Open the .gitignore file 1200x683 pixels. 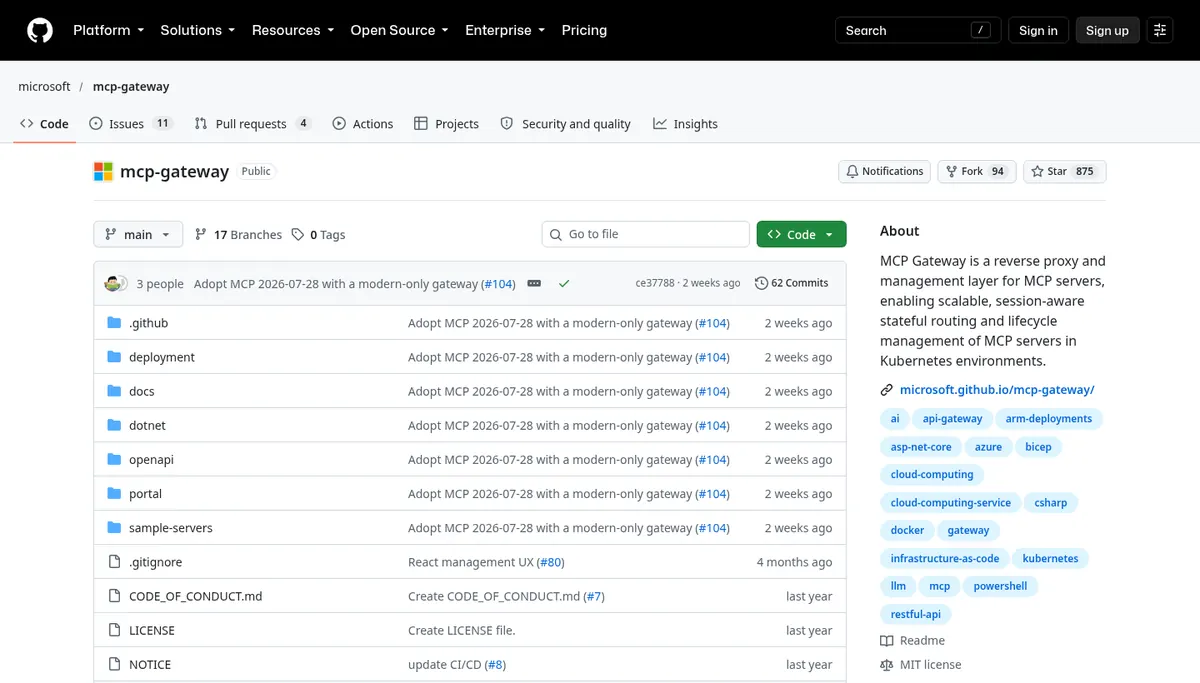[x=155, y=562]
